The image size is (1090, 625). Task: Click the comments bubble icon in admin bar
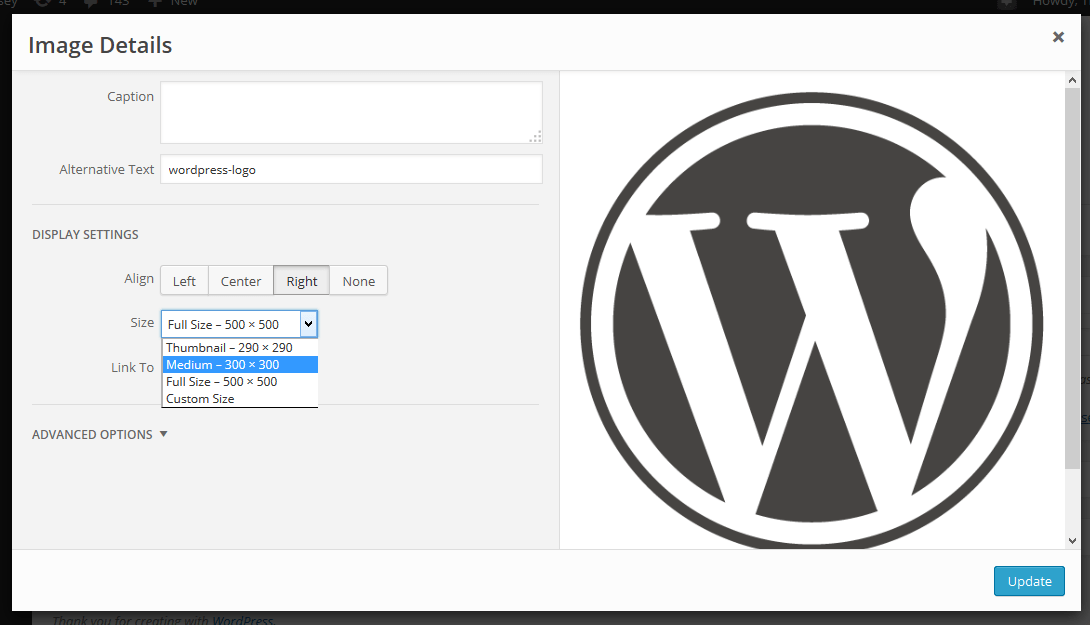pos(91,3)
